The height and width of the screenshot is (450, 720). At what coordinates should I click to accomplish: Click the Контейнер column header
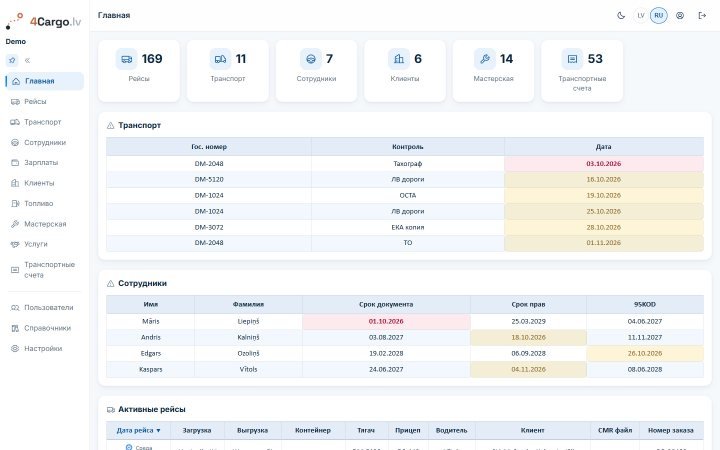tap(313, 430)
